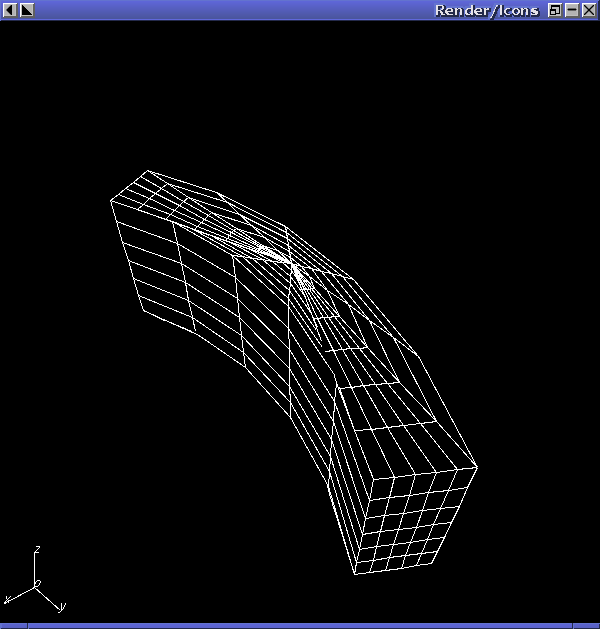
Task: Minimize the Render/Icons window
Action: (572, 10)
